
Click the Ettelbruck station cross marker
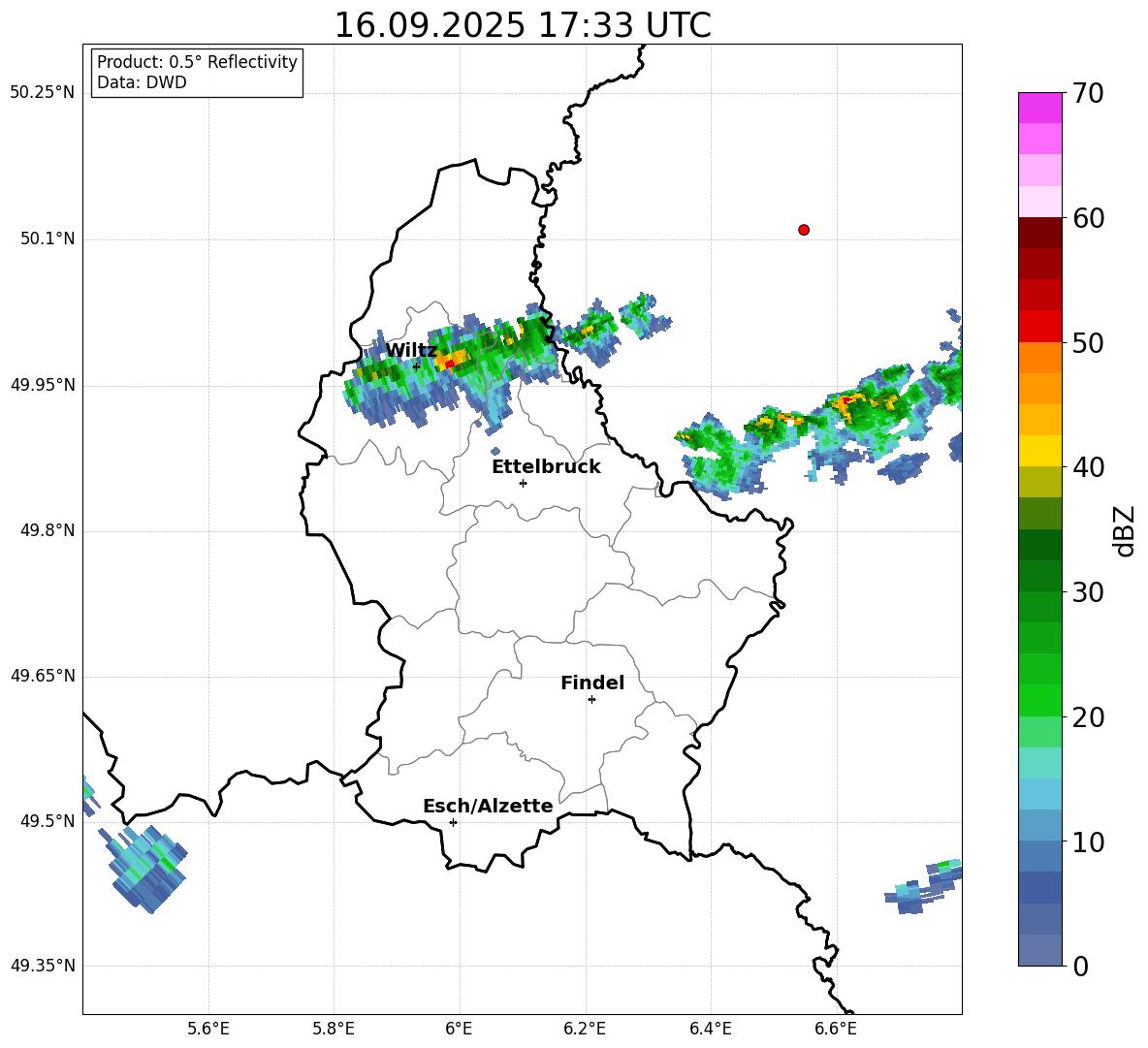tap(523, 483)
